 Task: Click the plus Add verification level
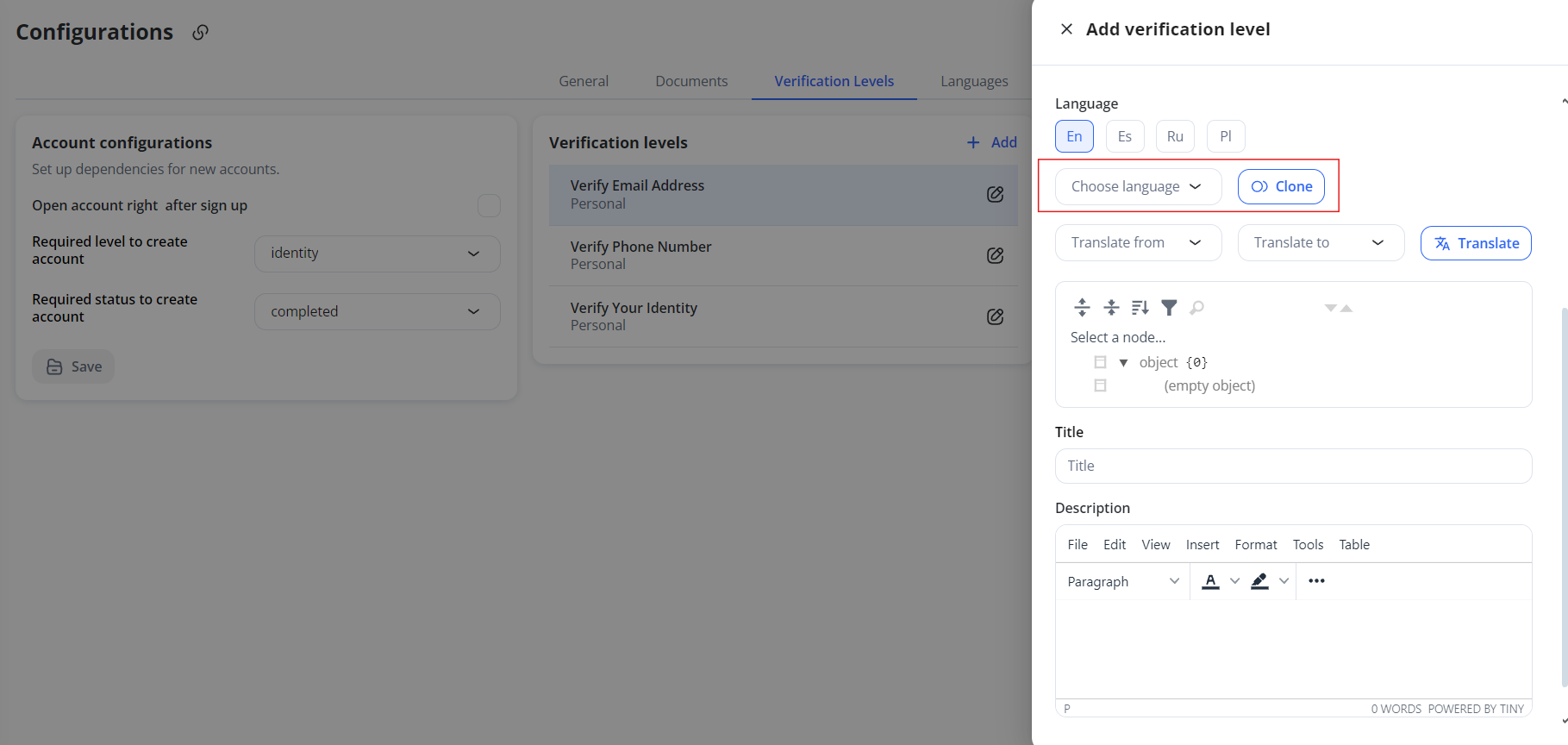click(x=991, y=142)
